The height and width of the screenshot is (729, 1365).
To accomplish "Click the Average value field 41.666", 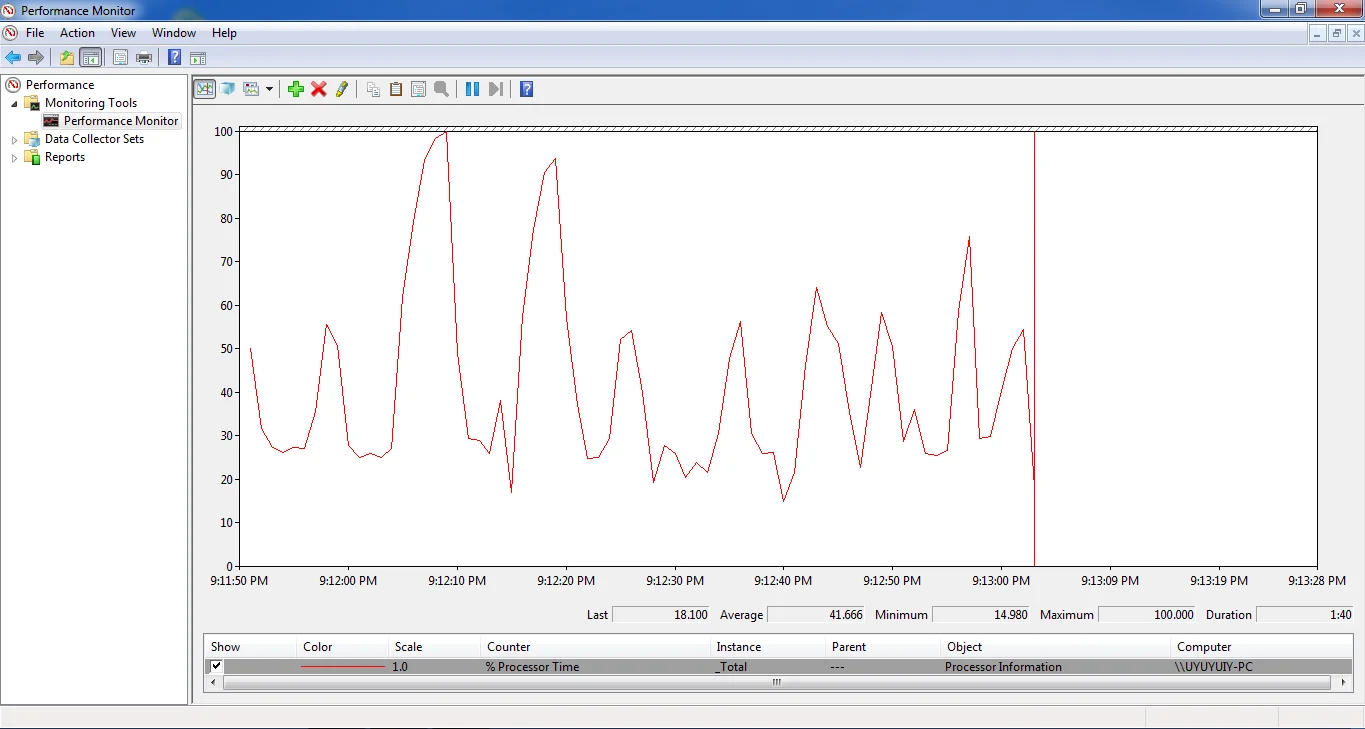I will tap(817, 615).
